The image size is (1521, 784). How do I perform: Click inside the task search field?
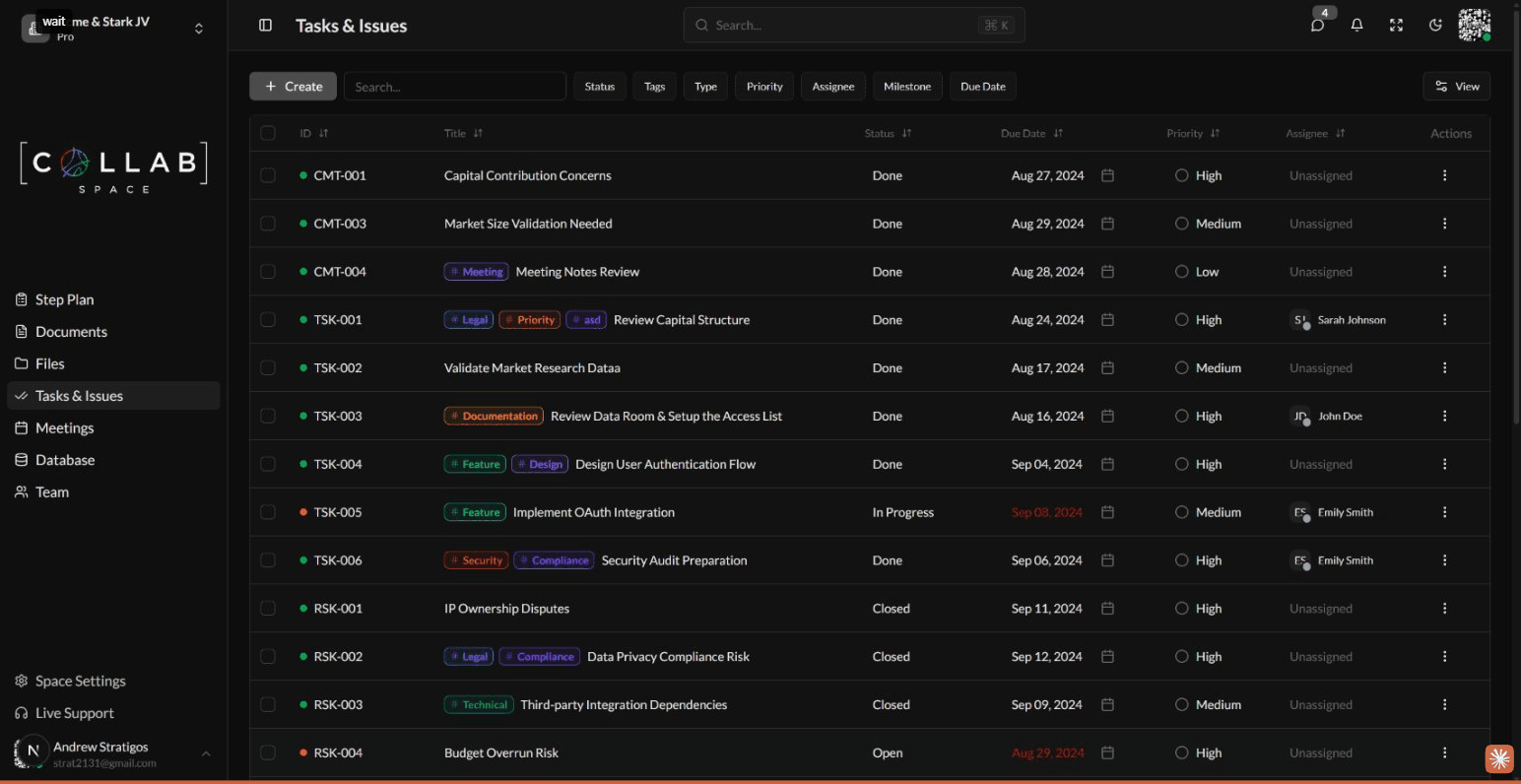[454, 86]
